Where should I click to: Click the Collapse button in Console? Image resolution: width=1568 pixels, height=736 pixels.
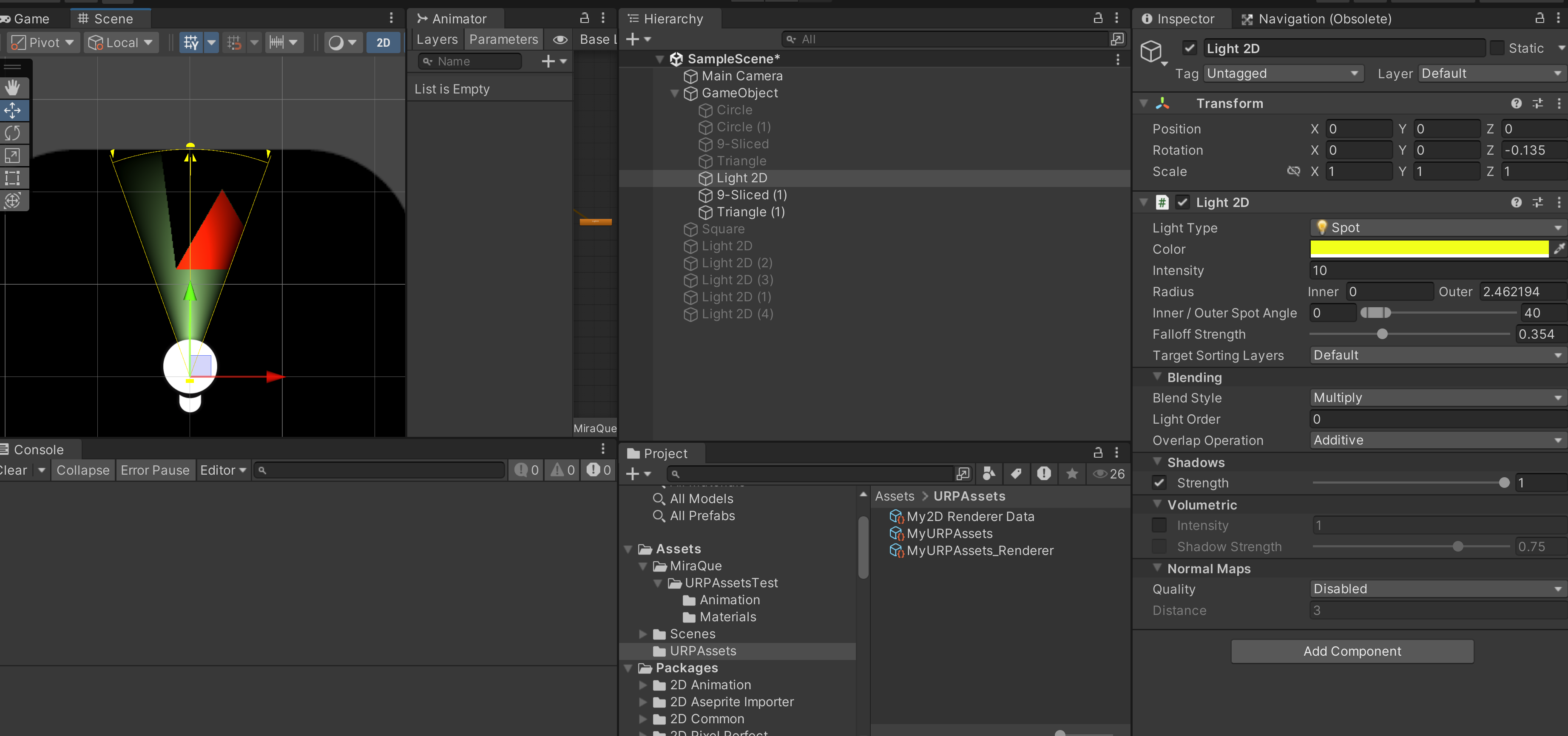[83, 470]
